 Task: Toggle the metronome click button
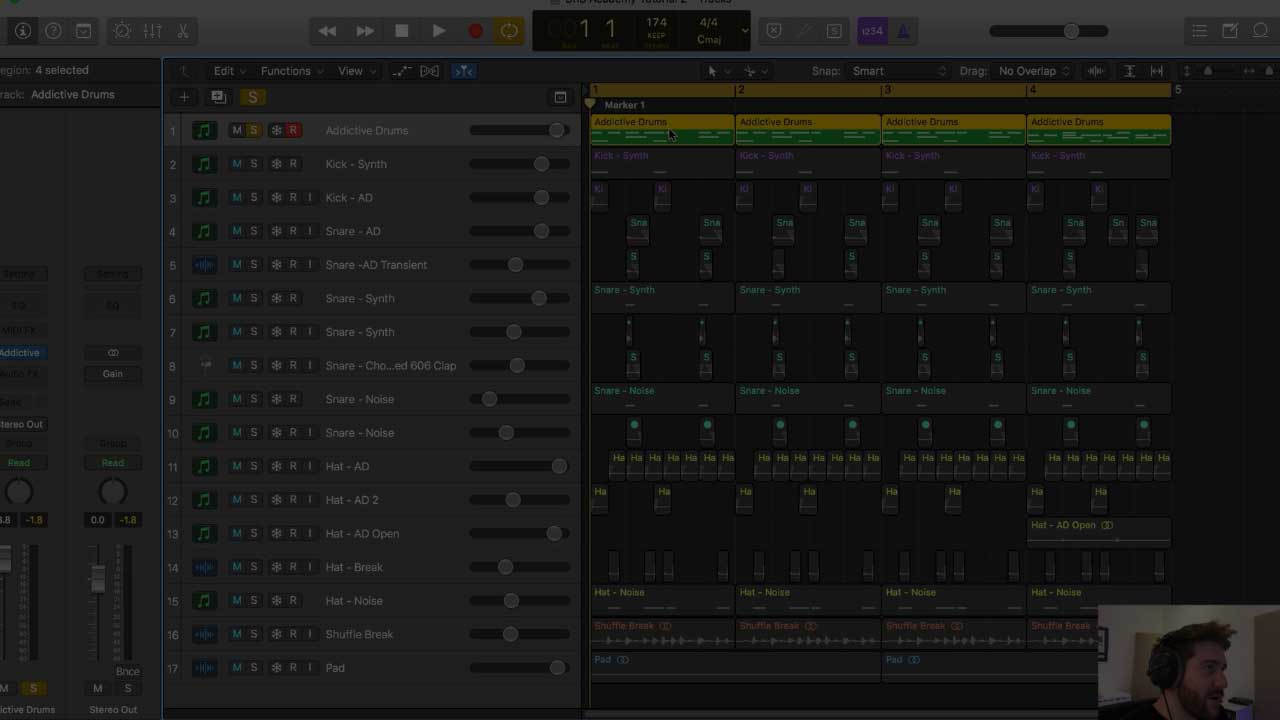click(903, 31)
